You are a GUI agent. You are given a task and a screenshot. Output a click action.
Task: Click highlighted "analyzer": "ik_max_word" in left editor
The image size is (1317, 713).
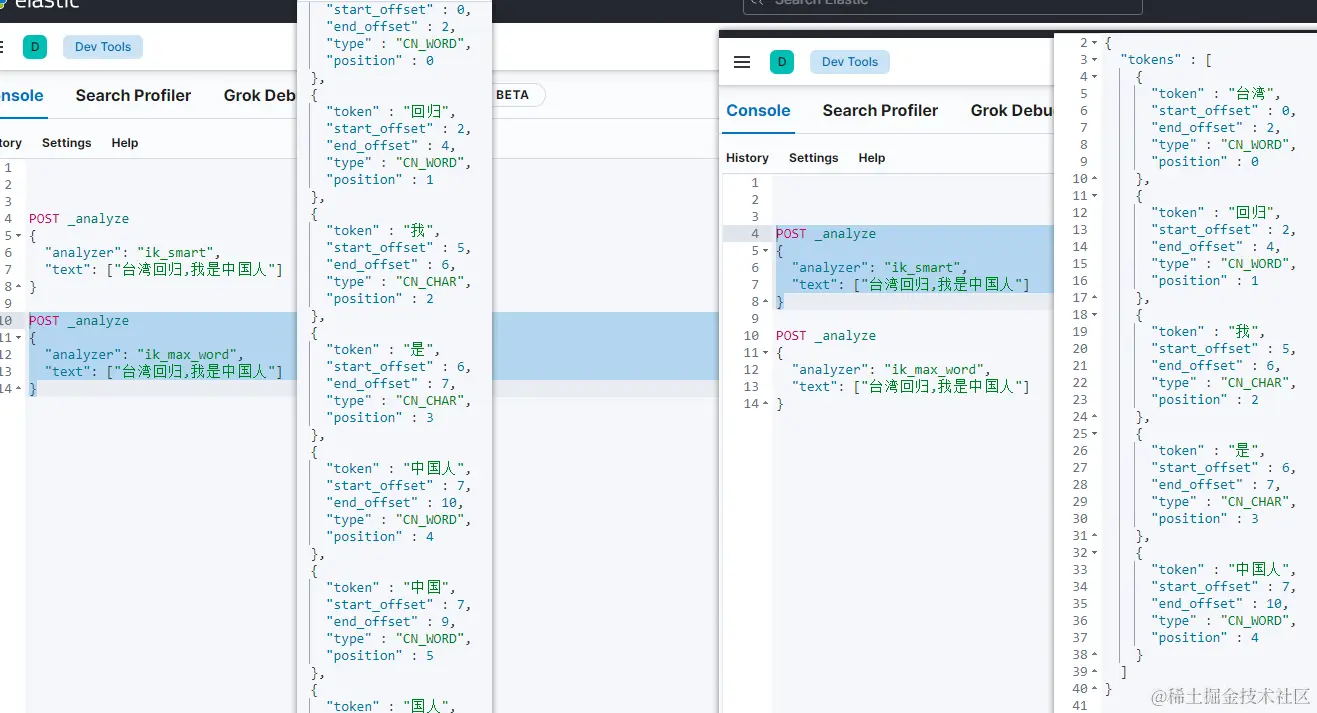coord(144,355)
